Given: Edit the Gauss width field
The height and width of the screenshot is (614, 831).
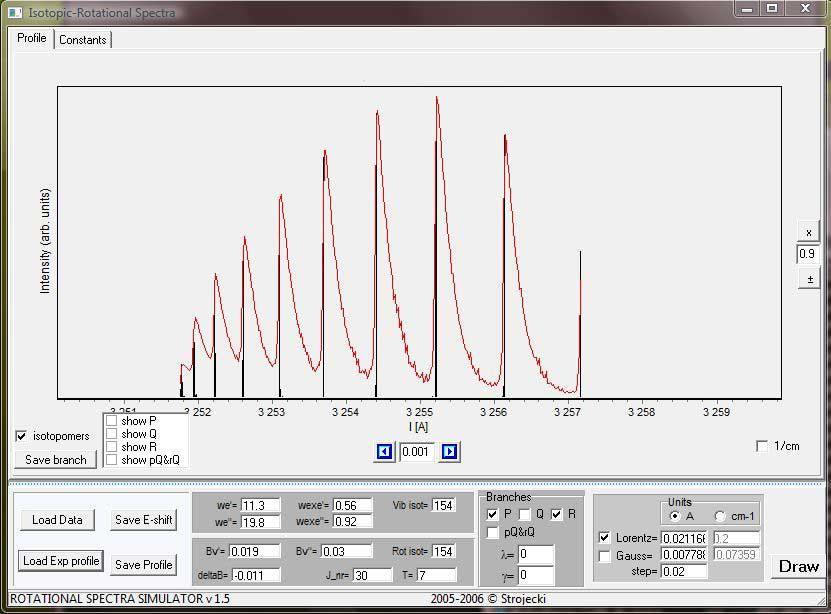Looking at the screenshot, I should coord(684,555).
